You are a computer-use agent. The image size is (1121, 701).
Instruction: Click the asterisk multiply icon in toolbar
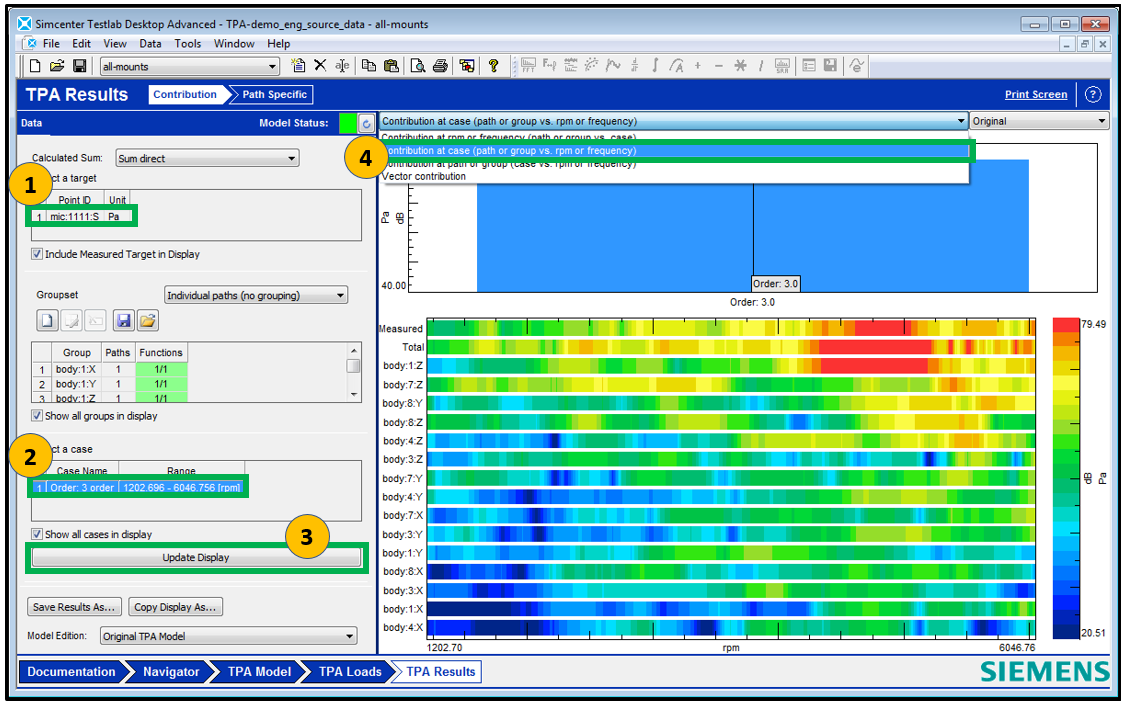click(741, 66)
